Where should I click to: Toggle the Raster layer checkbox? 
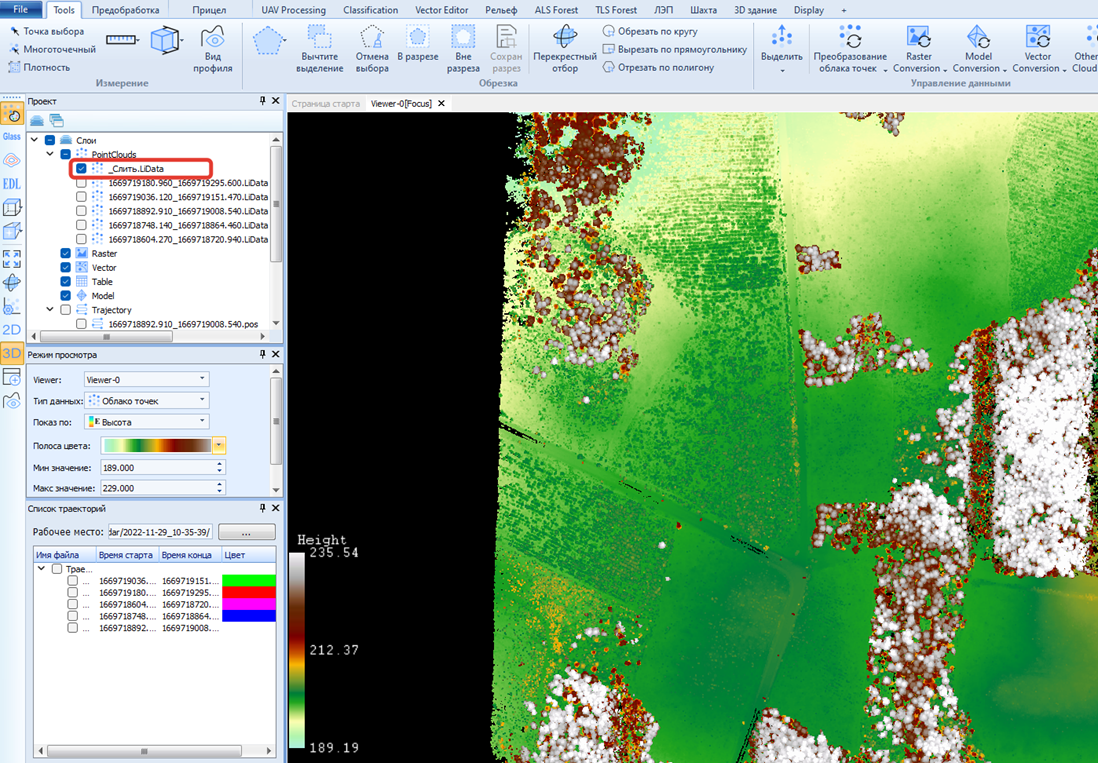coord(65,253)
